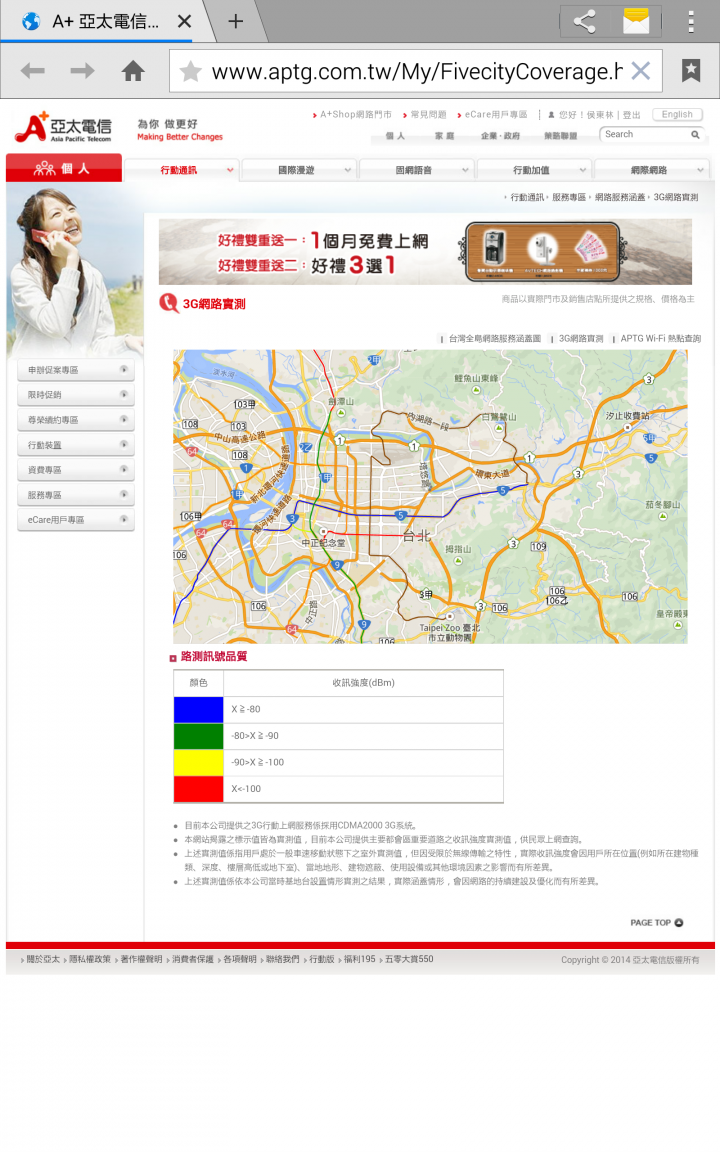Viewport: 720px width, 1152px height.
Task: Expand the 行動加值 dropdown menu
Action: (534, 170)
